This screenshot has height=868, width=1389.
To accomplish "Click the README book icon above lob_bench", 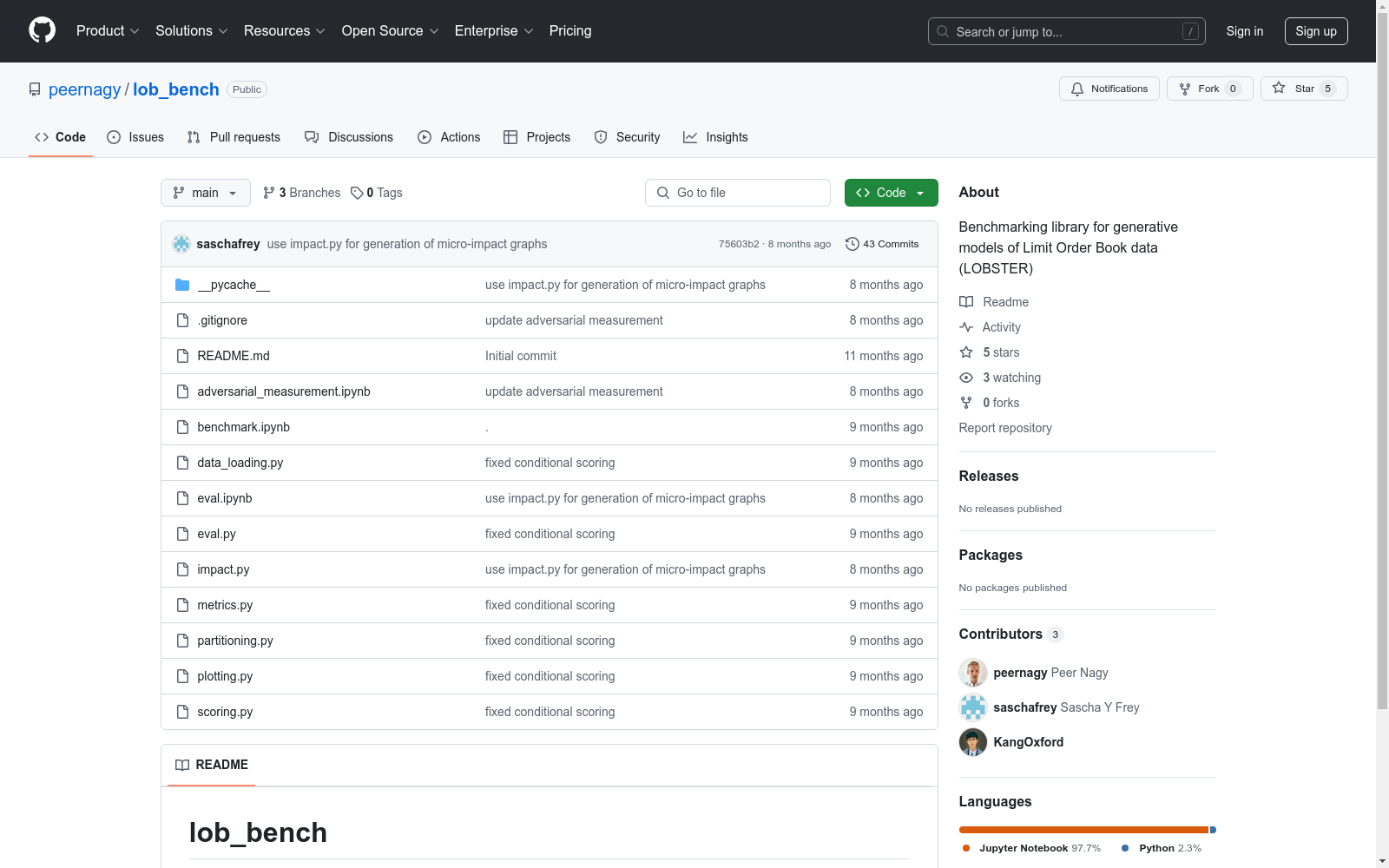I will click(182, 765).
